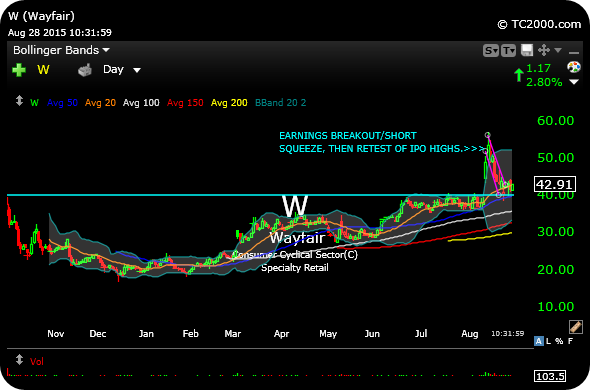Click the yellow W ticker symbol field
This screenshot has height=390, width=590.
pos(43,70)
